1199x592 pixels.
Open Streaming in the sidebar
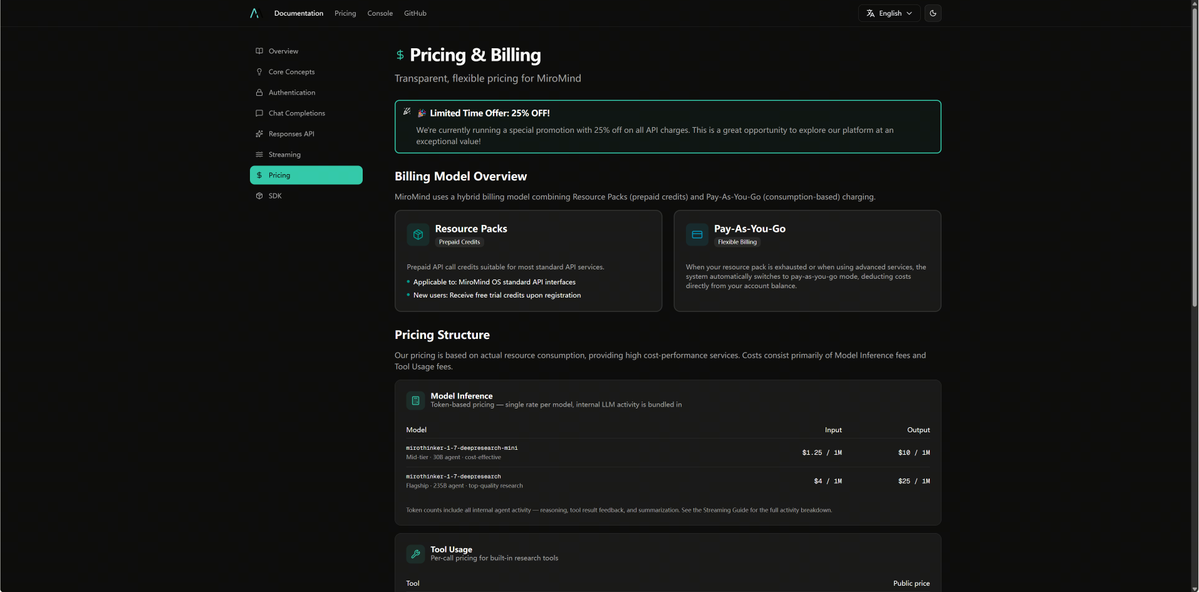306,155
